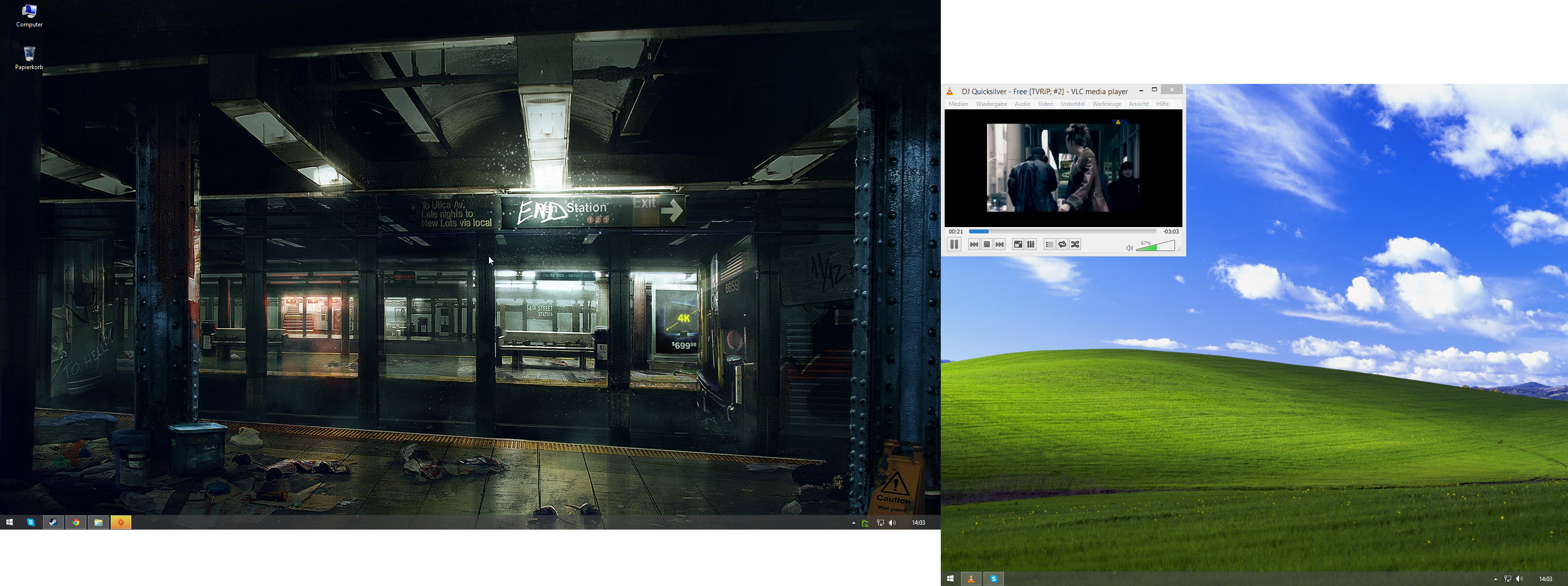
Task: Show the VLC playlist
Action: (1049, 244)
